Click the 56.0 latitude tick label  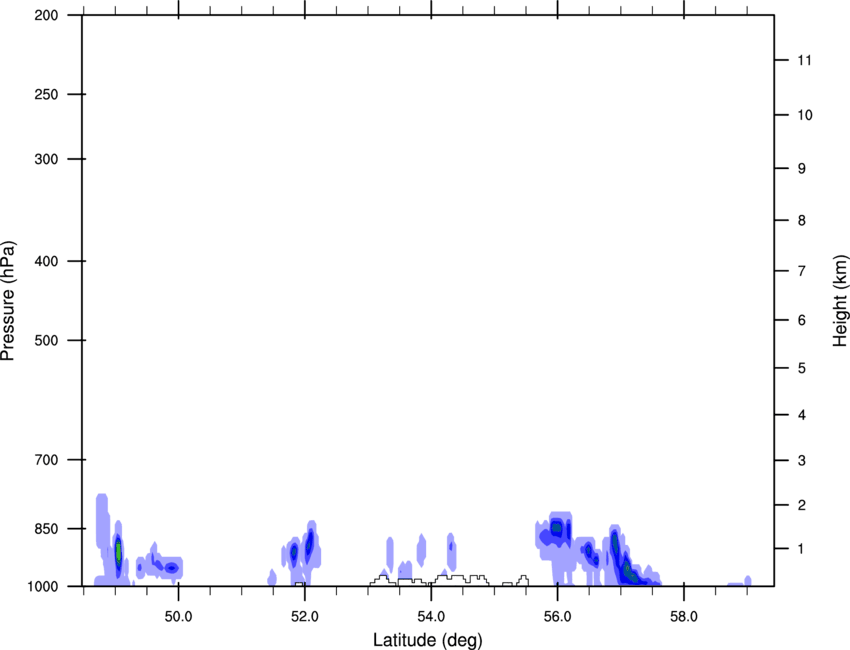pyautogui.click(x=557, y=616)
